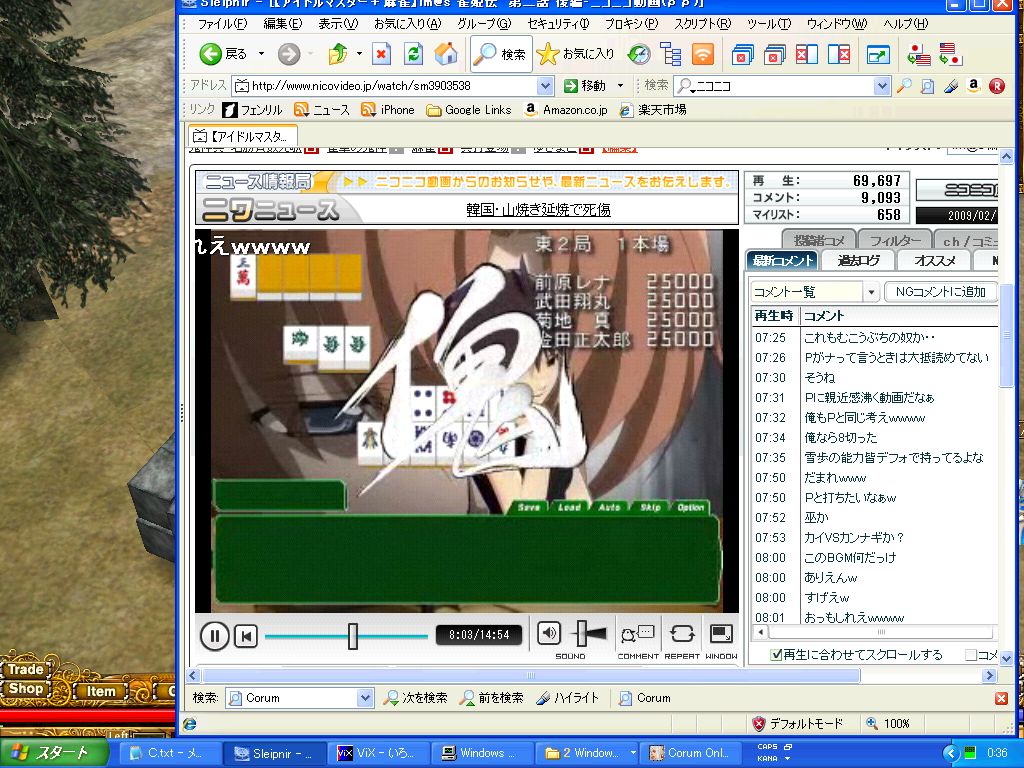The width and height of the screenshot is (1024, 768).
Task: Expand the ニコニコ search box dropdown
Action: click(882, 86)
